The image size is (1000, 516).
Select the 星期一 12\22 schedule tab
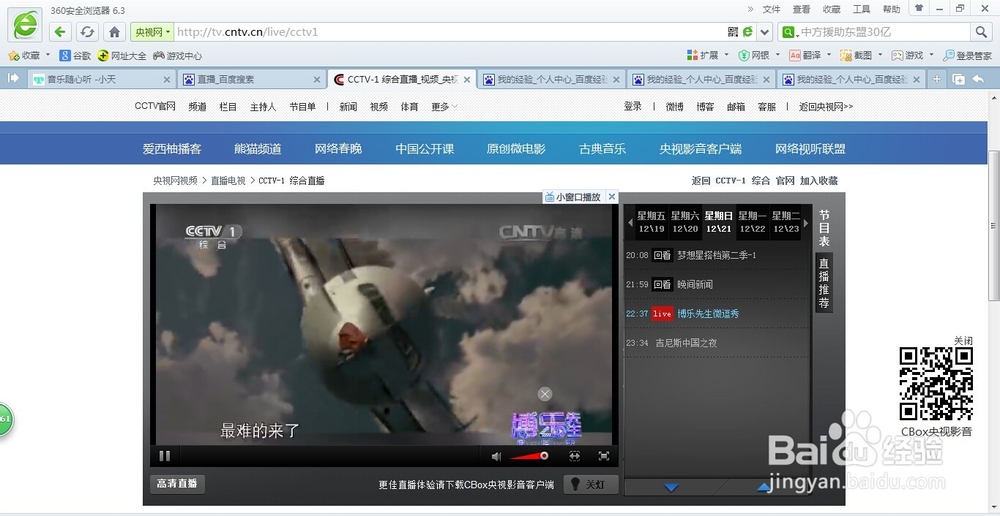coord(753,222)
